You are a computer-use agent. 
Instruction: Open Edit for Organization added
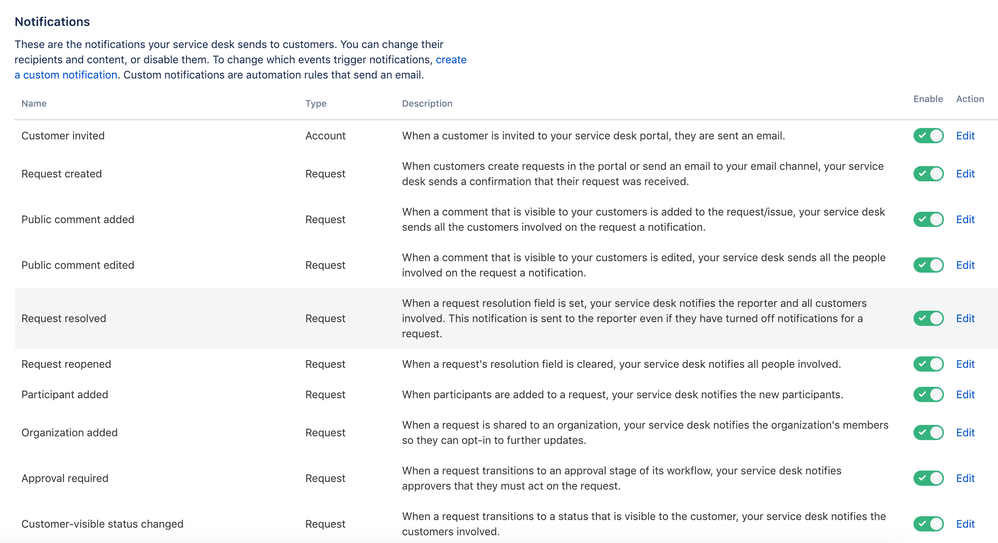[965, 433]
